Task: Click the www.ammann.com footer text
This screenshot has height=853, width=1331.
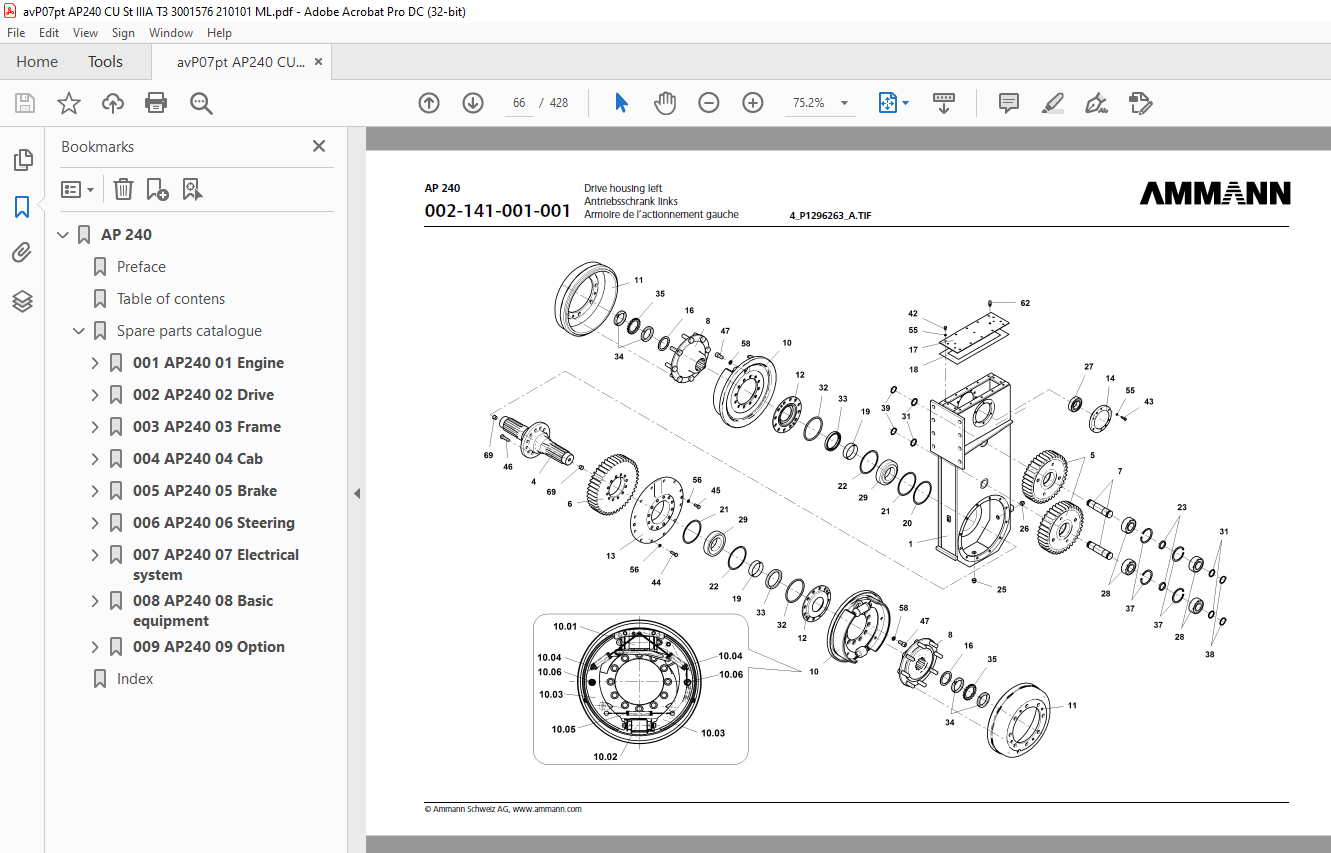Action: 547,809
